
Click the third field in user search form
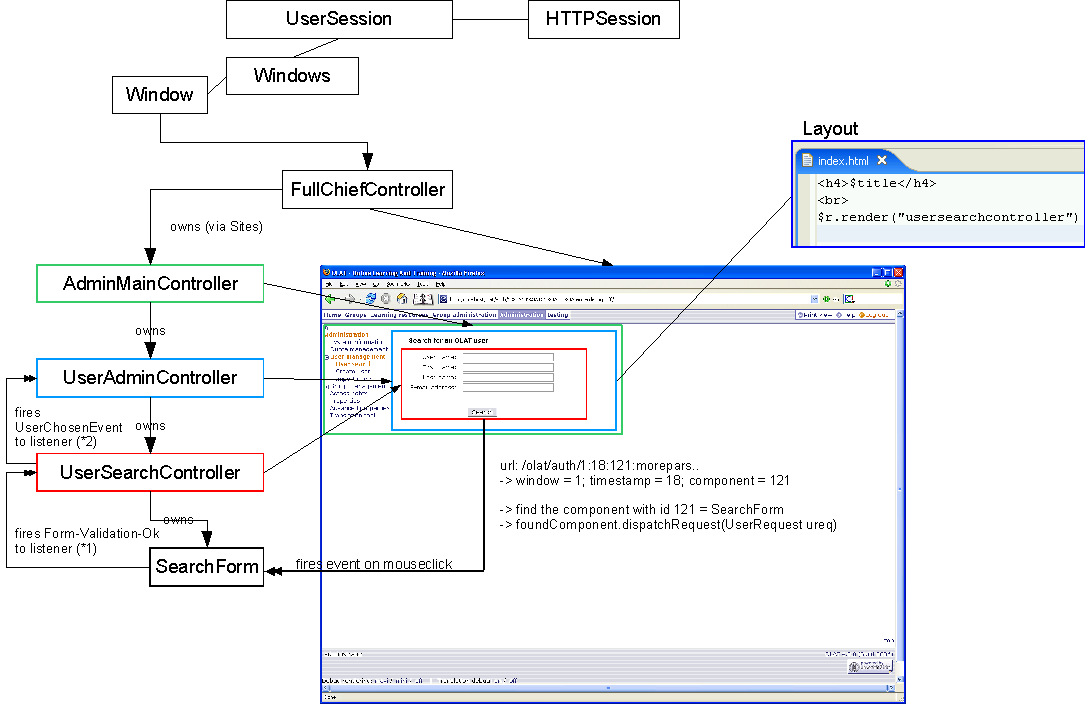[x=509, y=378]
